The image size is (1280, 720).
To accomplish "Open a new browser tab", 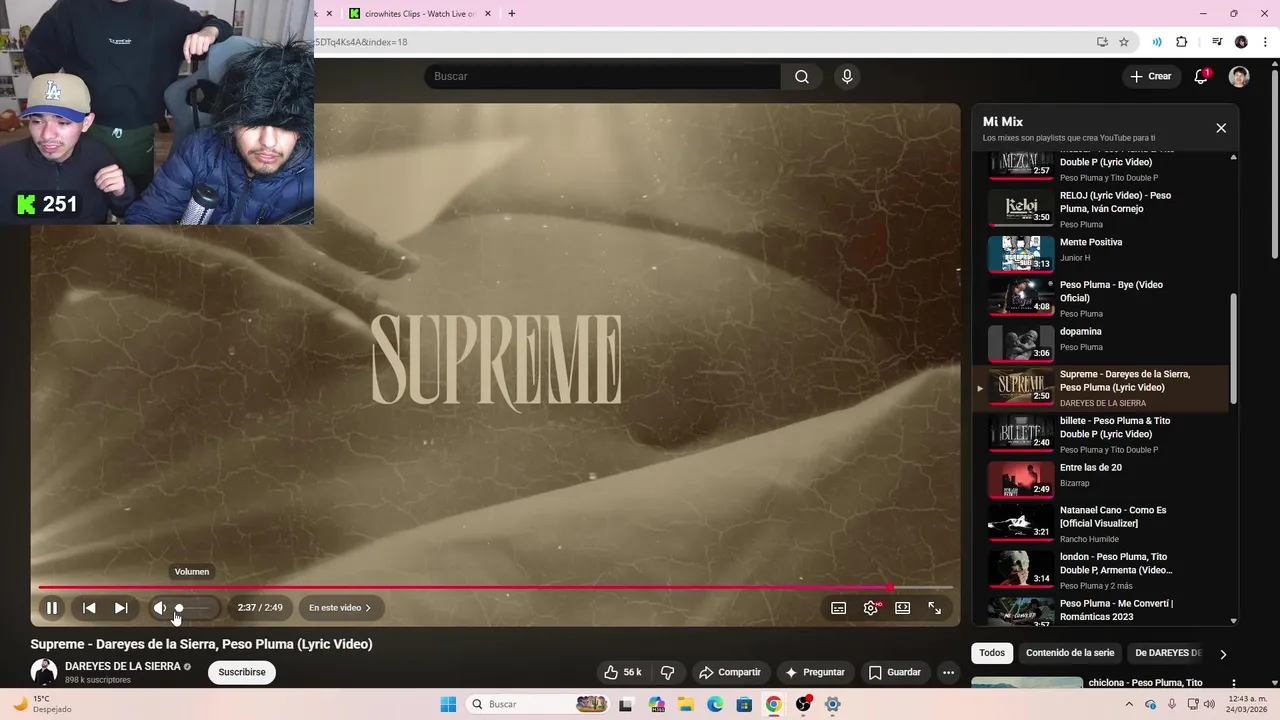I will click(512, 14).
